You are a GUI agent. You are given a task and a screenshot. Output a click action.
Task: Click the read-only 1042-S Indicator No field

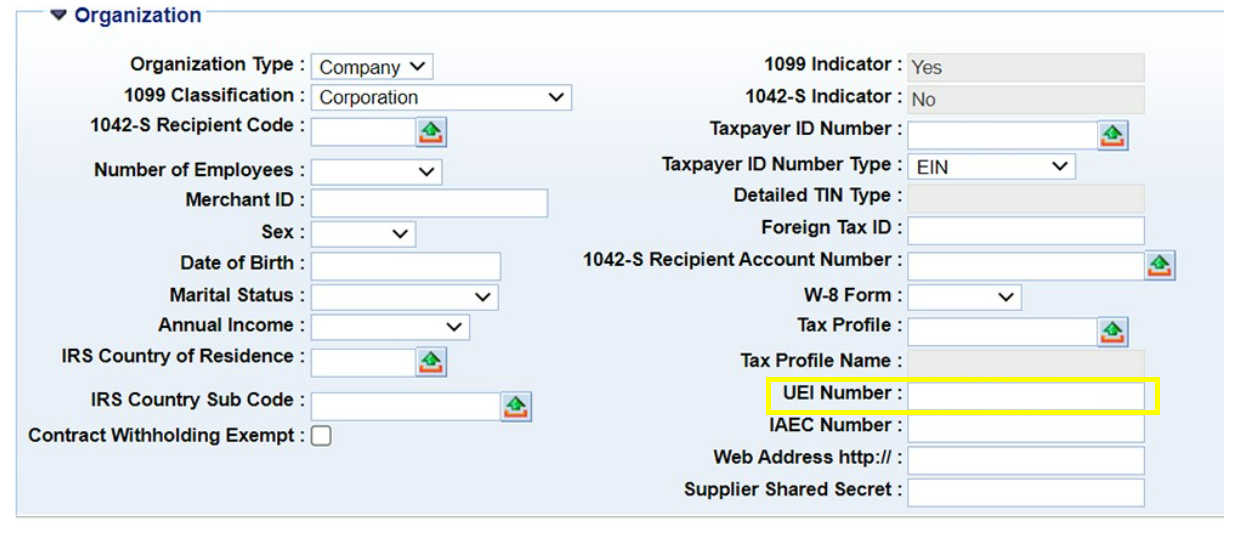[1026, 99]
